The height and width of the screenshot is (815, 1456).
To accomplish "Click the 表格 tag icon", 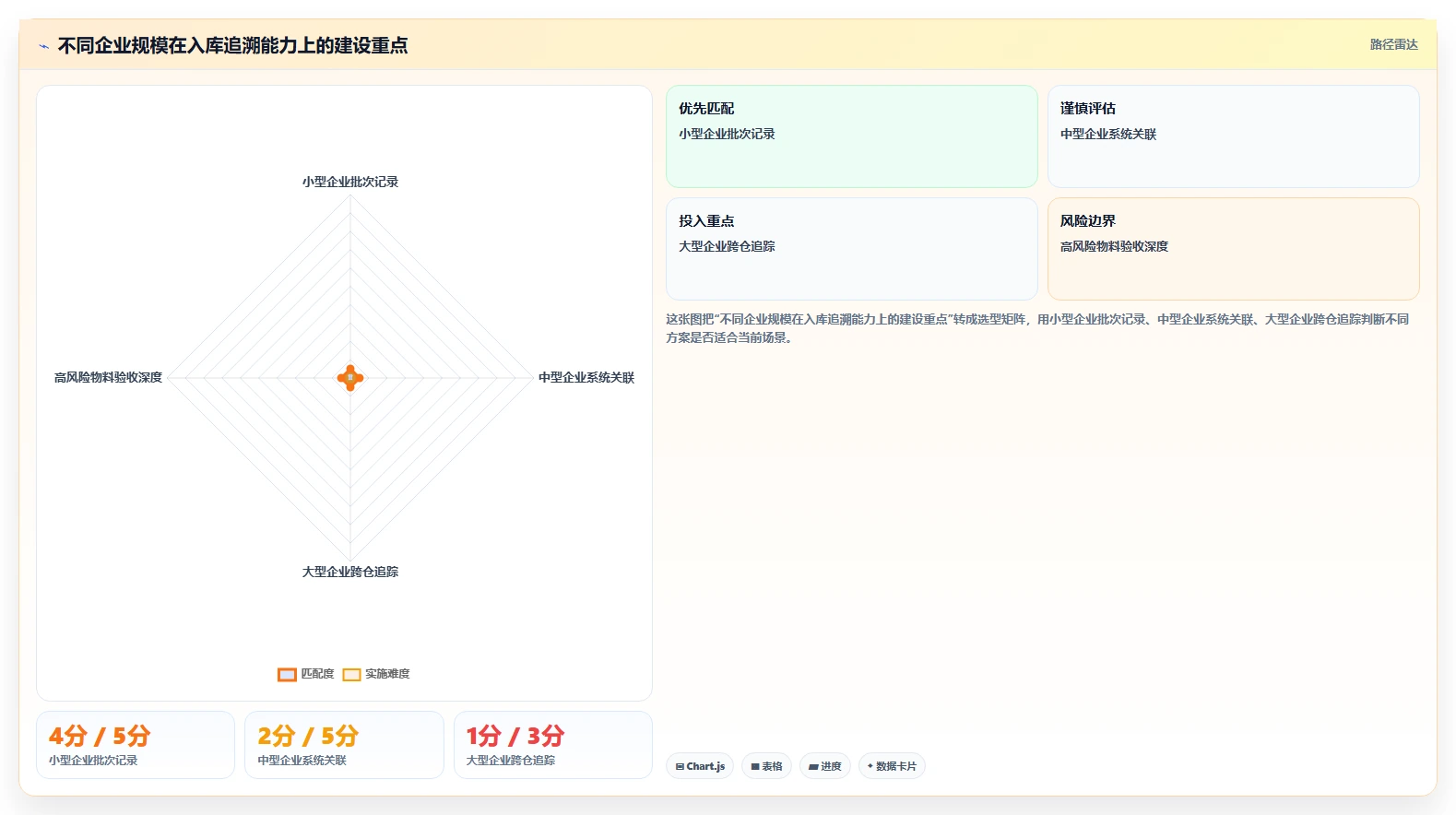I will click(755, 766).
